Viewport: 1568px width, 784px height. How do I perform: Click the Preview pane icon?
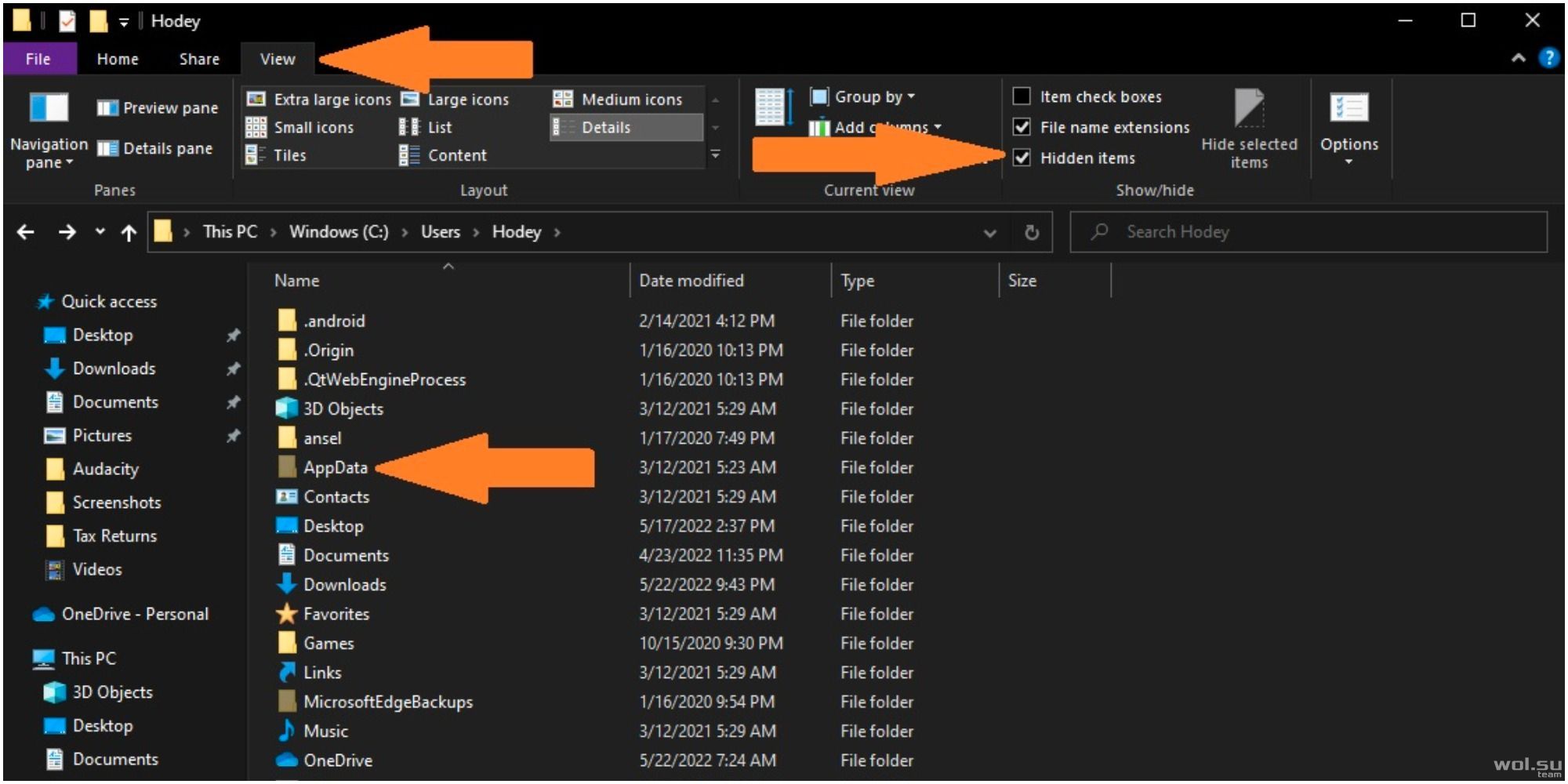click(x=107, y=107)
